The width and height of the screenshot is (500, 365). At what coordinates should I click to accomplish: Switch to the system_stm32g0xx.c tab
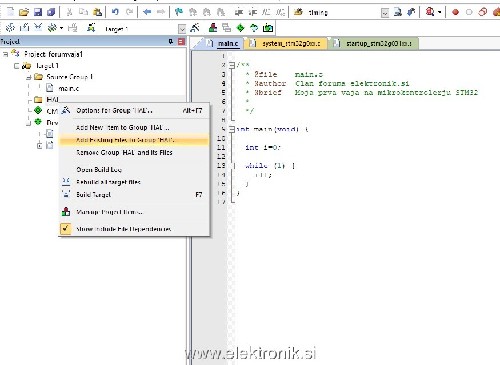286,44
